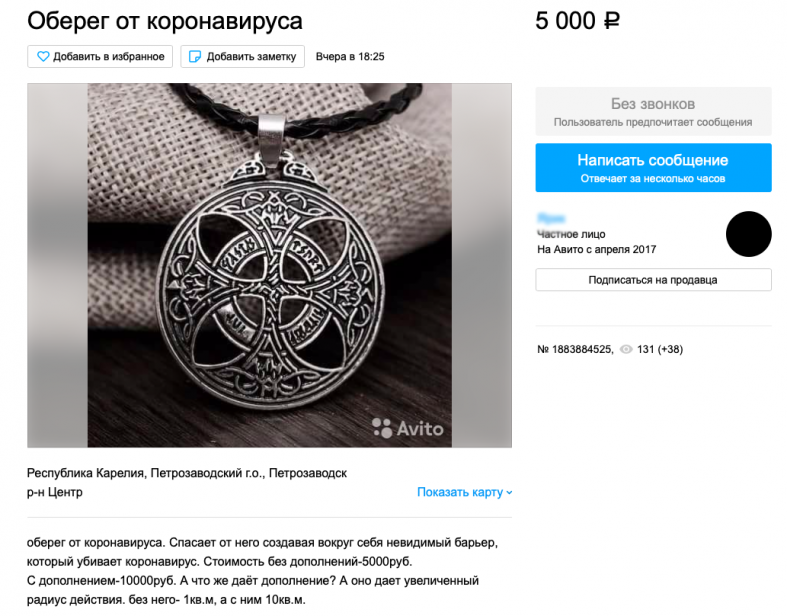Viewport: 787px width, 616px height.
Task: Click the right blurred gallery edge
Action: pos(481,265)
